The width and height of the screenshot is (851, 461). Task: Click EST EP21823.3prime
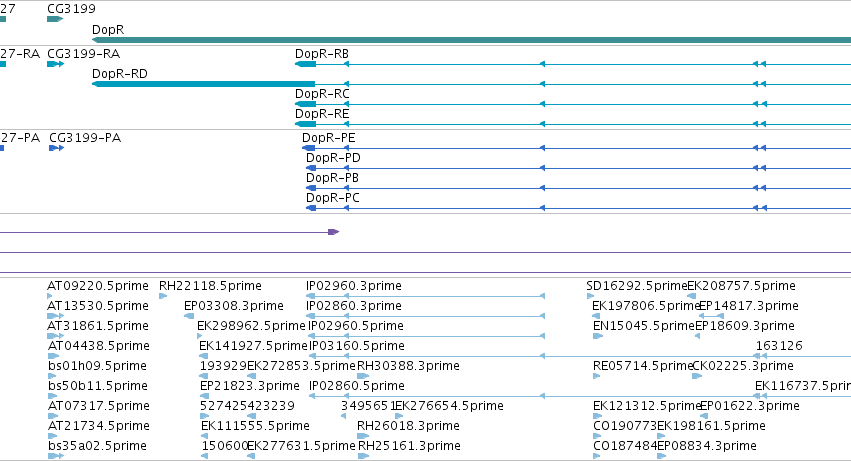coord(250,386)
